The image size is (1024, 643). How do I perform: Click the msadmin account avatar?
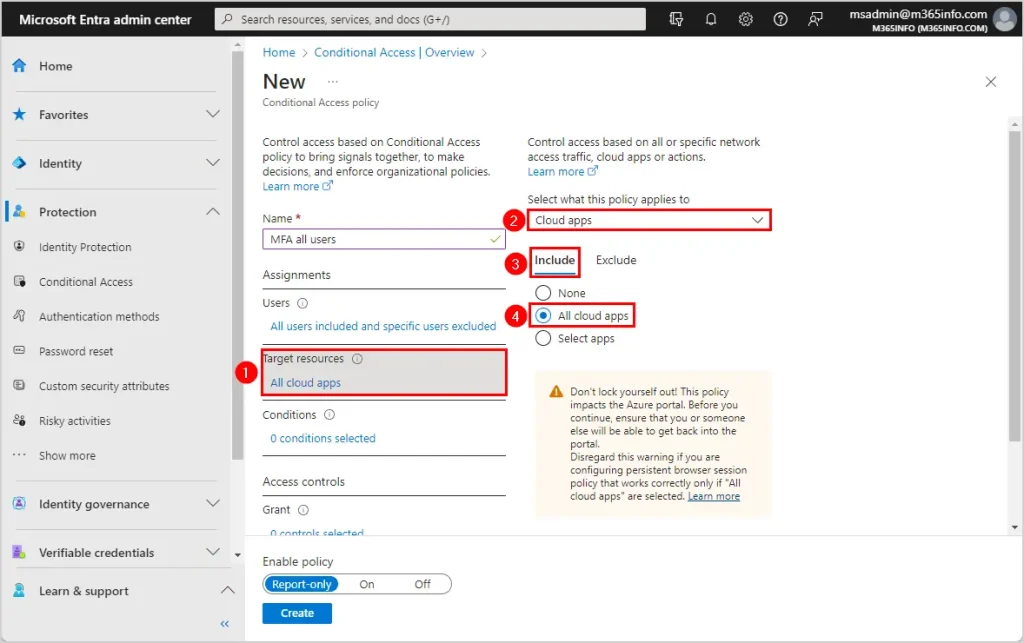coord(1004,20)
